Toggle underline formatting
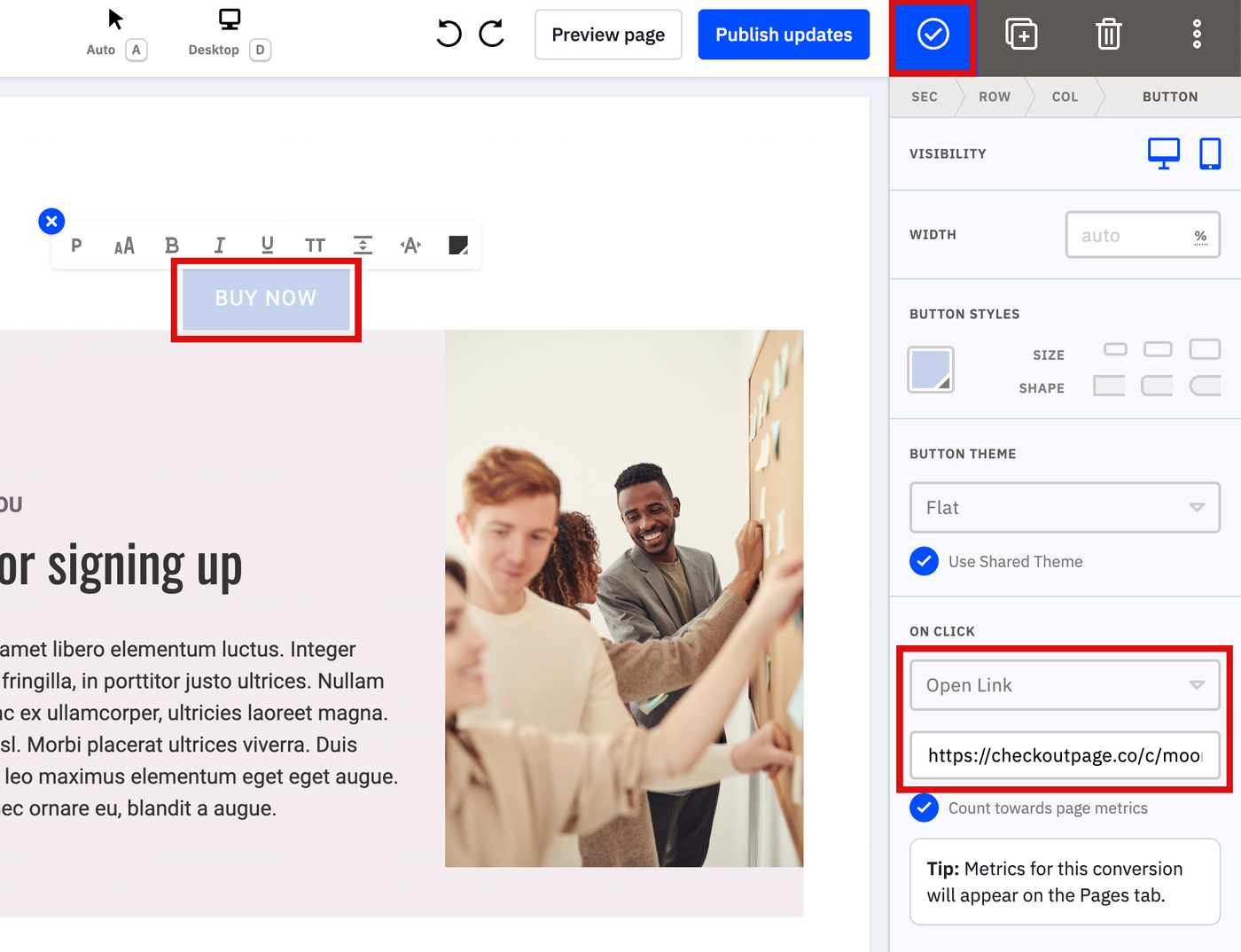Screen dimensions: 1241x952 (268, 246)
